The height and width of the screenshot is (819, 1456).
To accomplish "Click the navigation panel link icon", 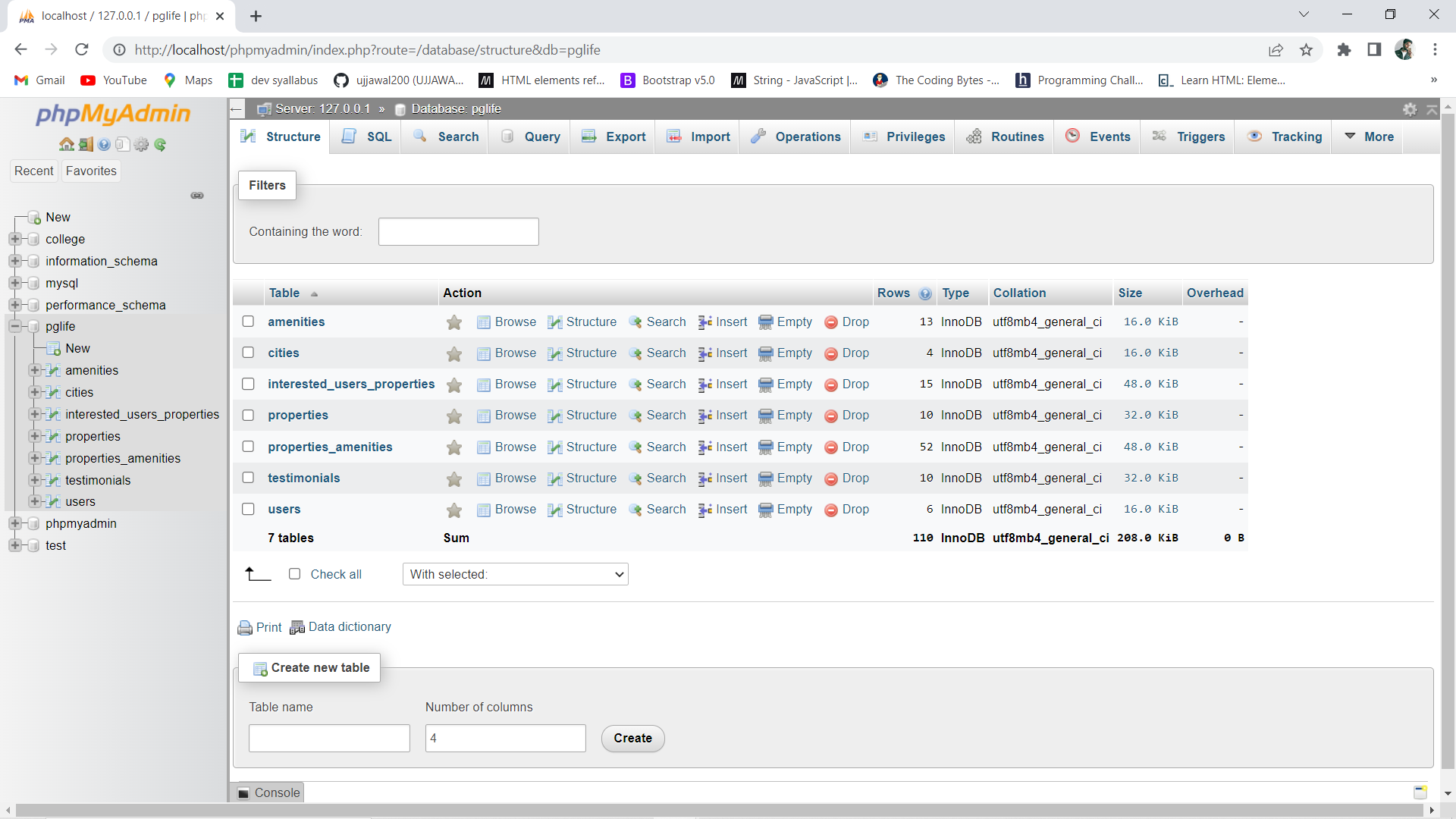I will tap(197, 196).
